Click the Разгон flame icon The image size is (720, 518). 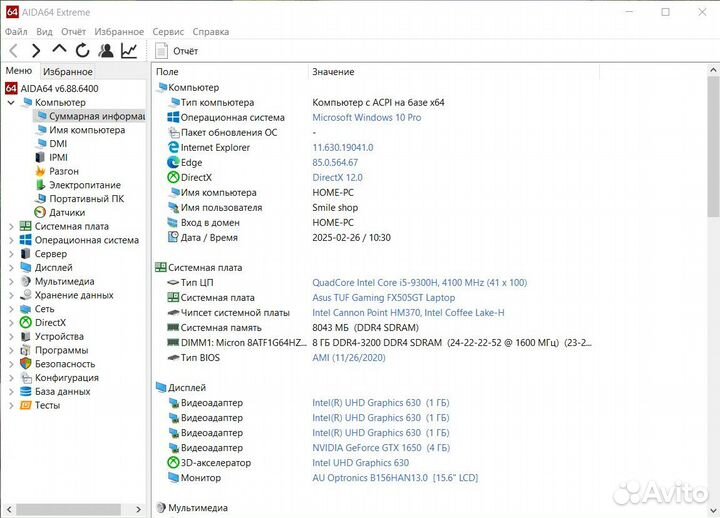[x=40, y=171]
